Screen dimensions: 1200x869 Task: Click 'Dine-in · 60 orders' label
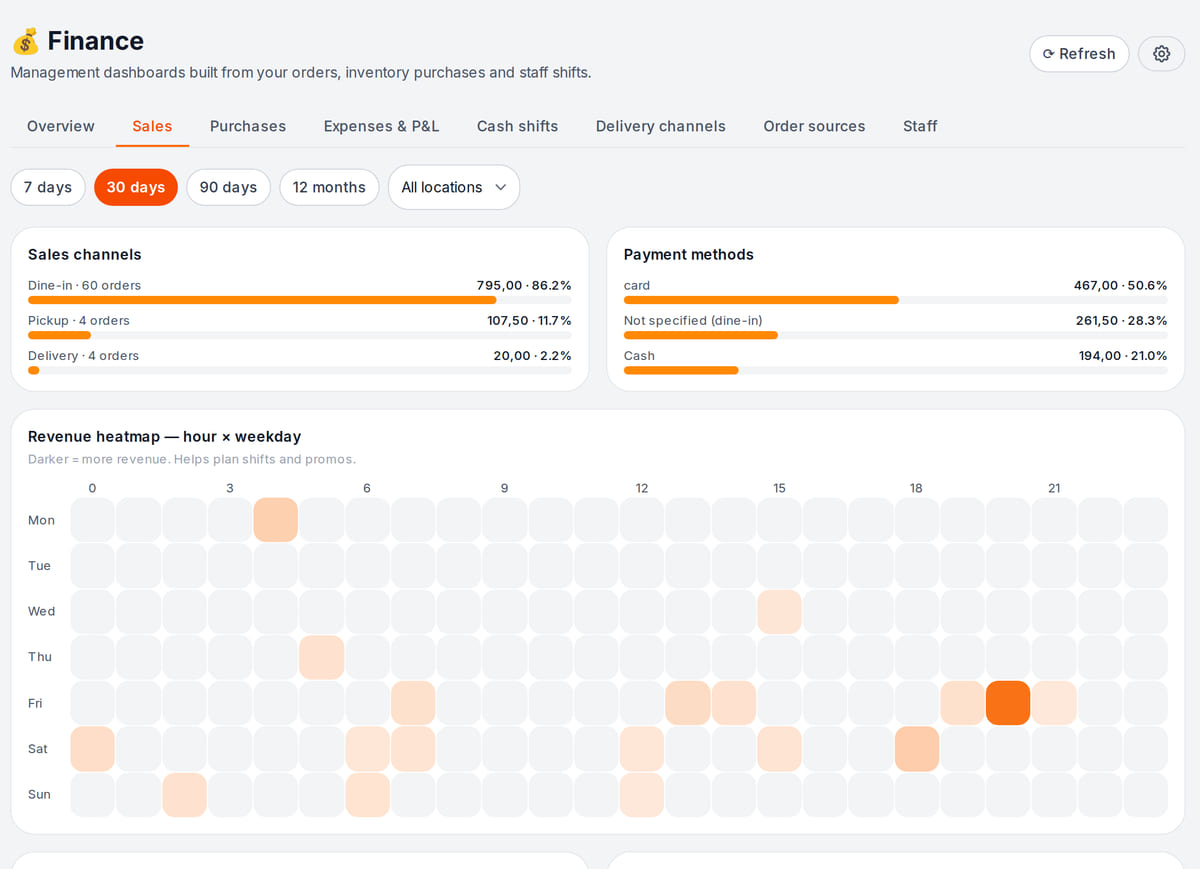click(x=84, y=285)
